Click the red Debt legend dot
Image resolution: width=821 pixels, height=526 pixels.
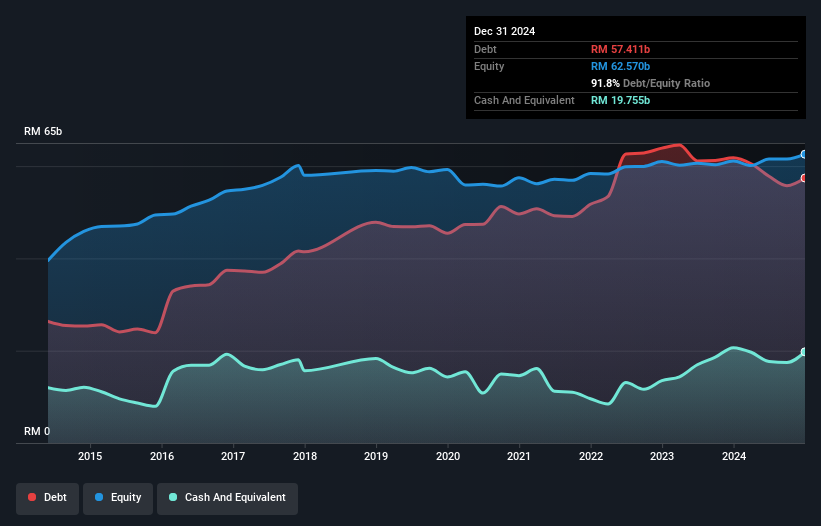(32, 497)
